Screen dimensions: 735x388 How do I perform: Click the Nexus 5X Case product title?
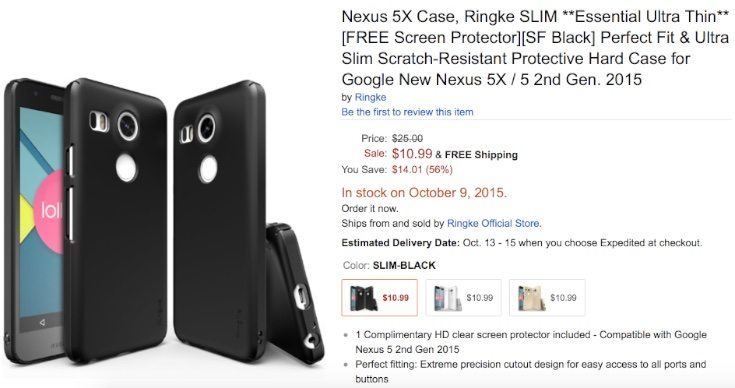coord(535,48)
